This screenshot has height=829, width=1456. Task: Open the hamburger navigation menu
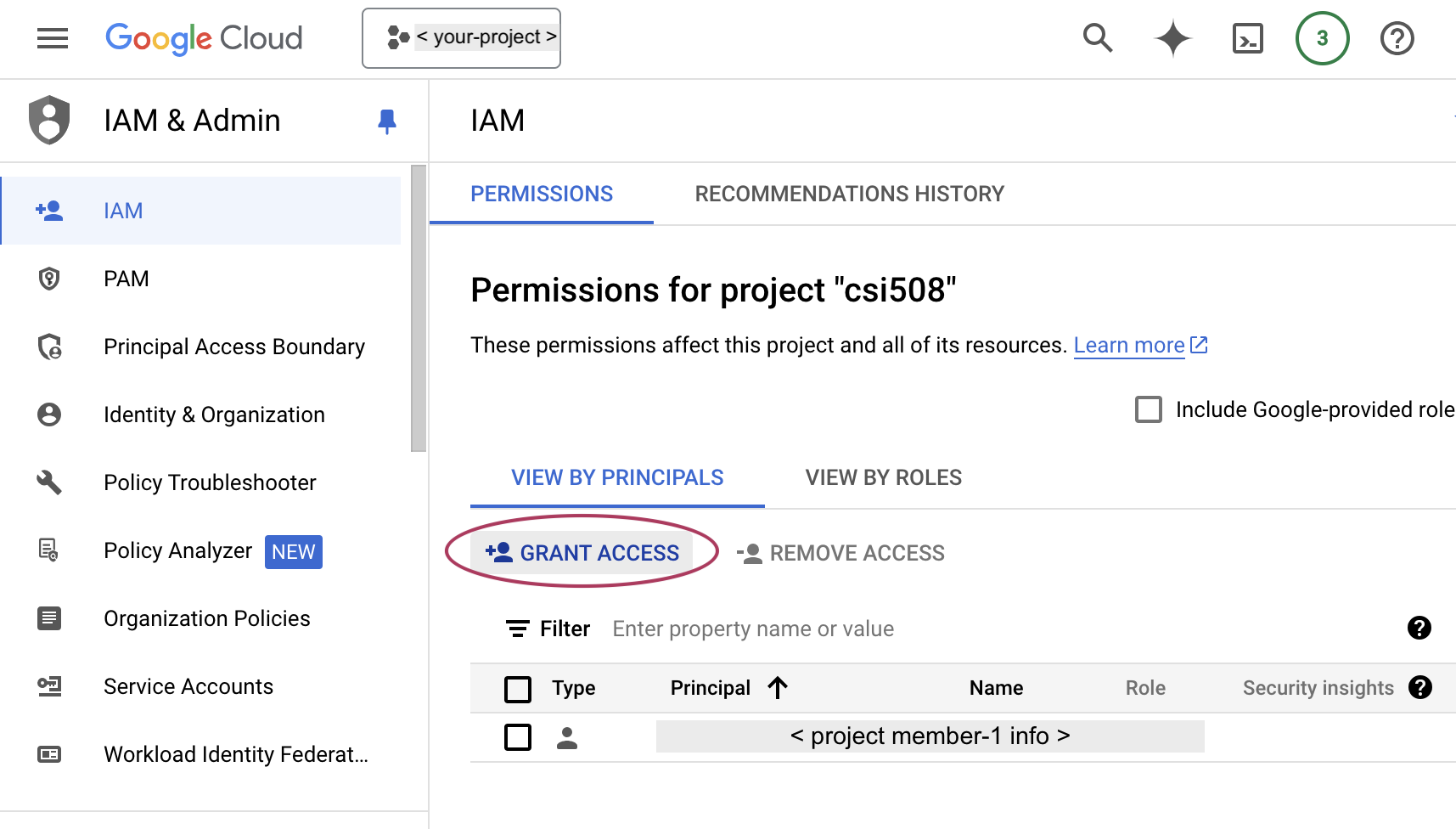coord(53,38)
